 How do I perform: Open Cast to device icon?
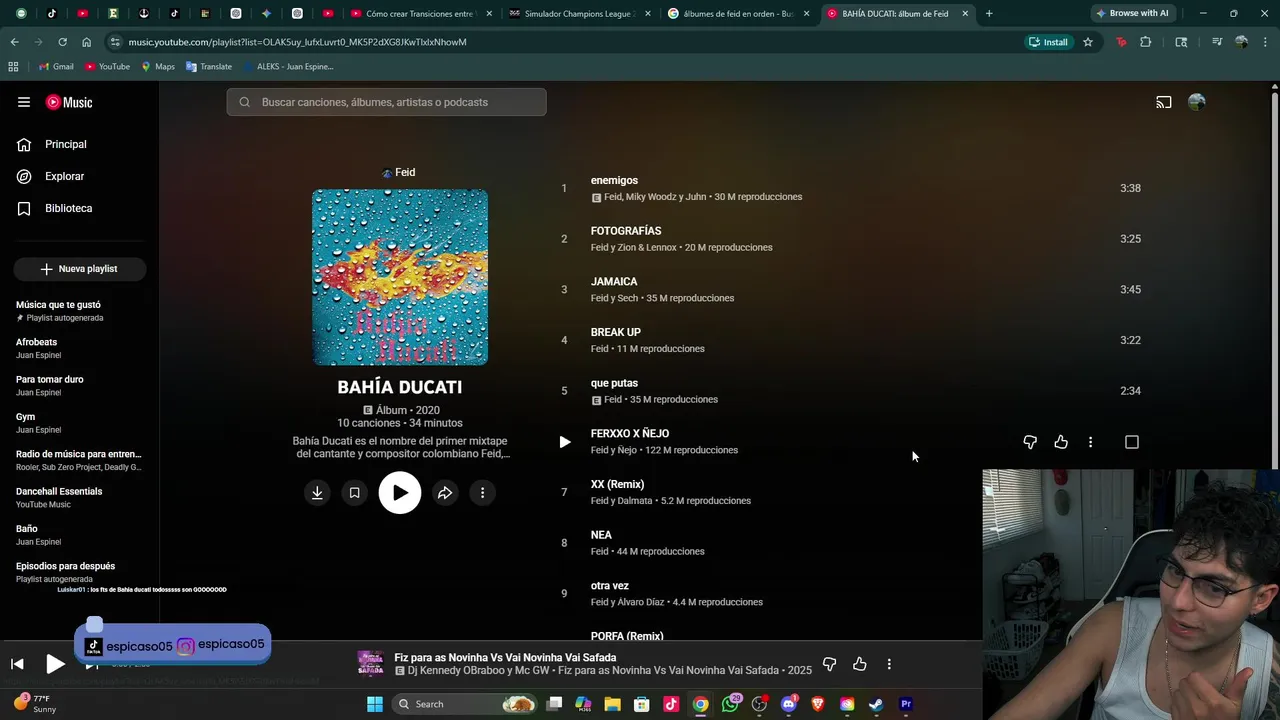click(1164, 102)
